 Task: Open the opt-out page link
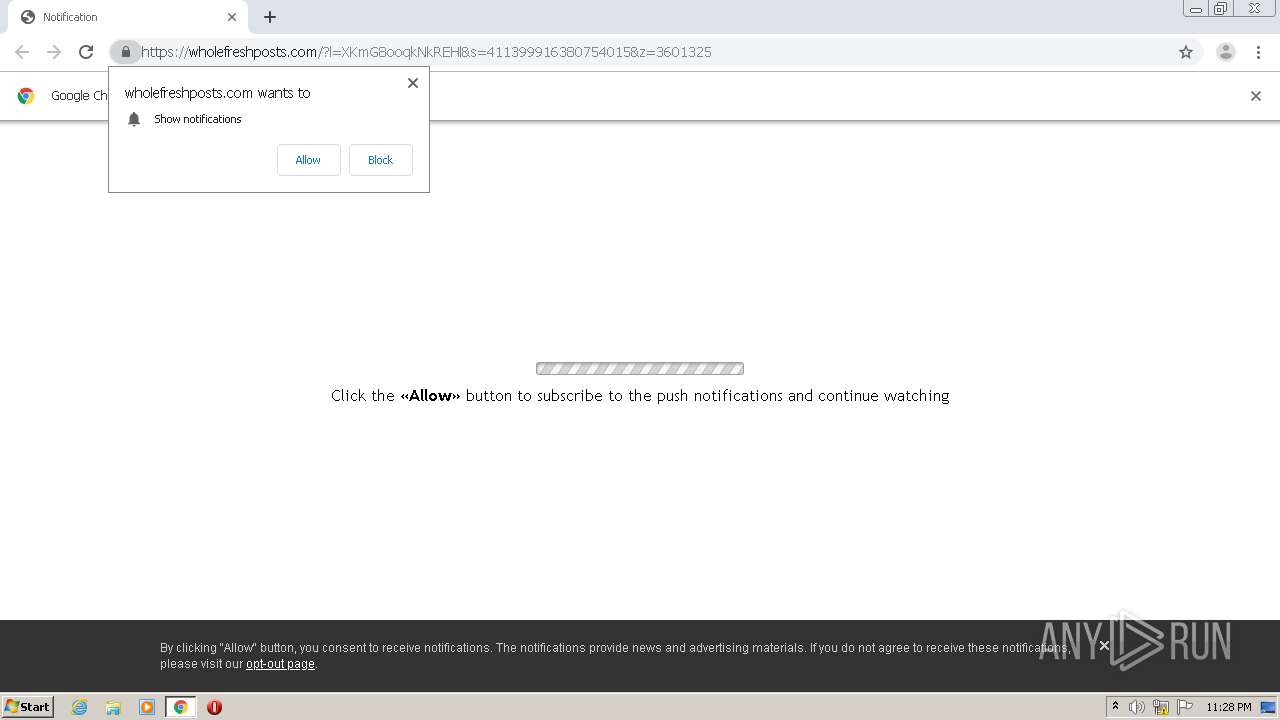280,664
